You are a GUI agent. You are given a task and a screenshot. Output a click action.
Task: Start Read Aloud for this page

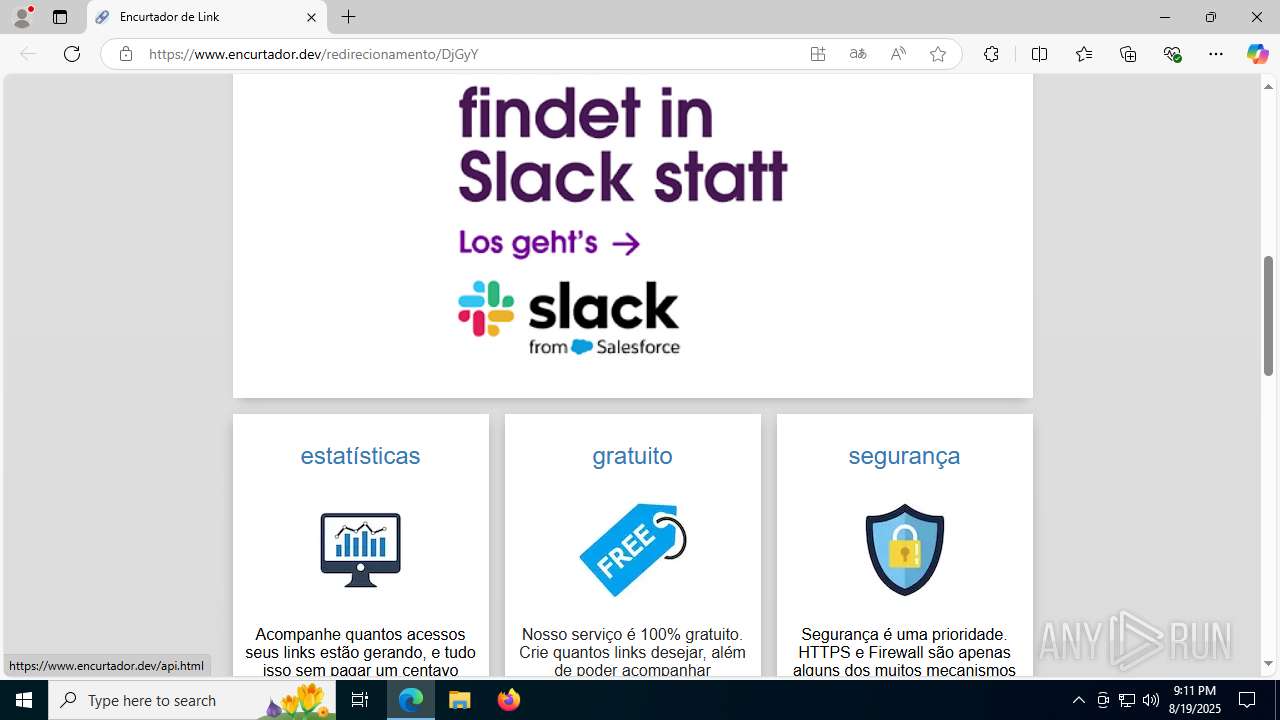[898, 54]
